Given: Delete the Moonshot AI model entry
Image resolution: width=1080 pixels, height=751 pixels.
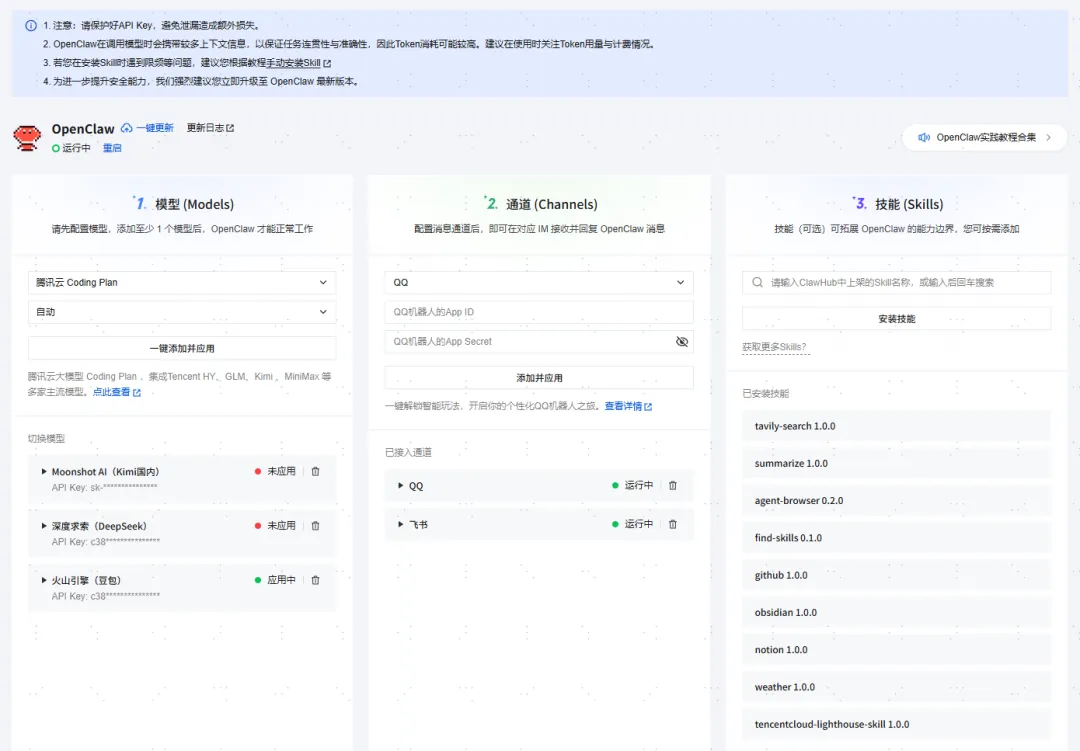Looking at the screenshot, I should point(315,472).
